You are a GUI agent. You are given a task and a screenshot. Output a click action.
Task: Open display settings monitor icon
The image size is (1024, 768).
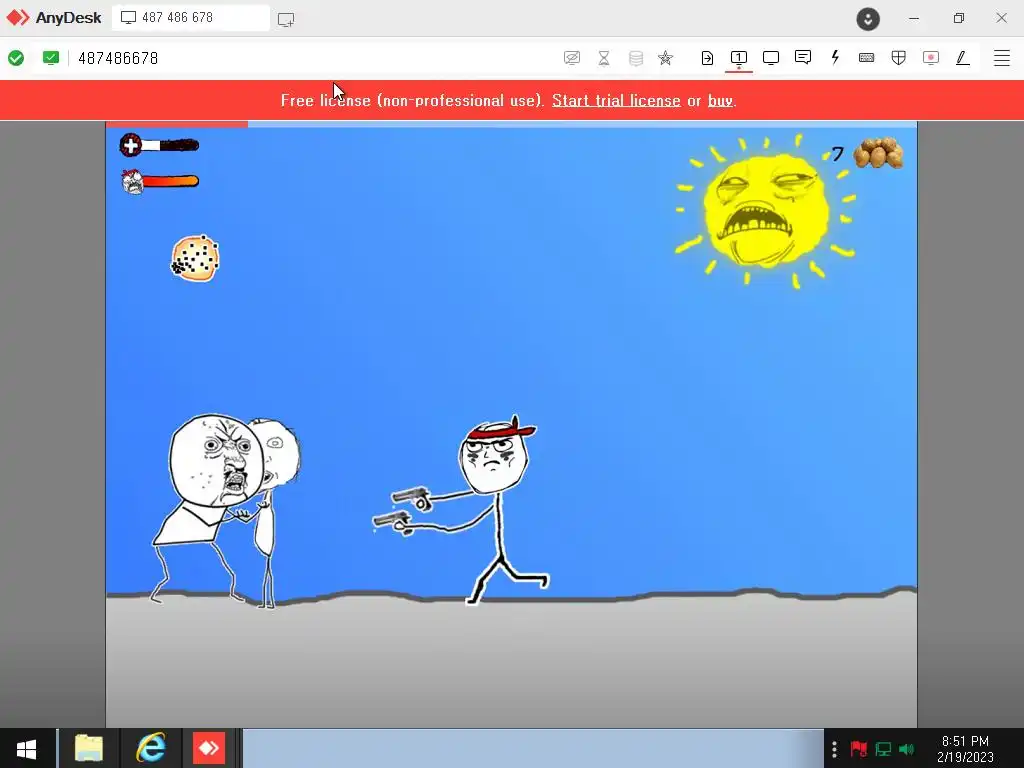(771, 58)
